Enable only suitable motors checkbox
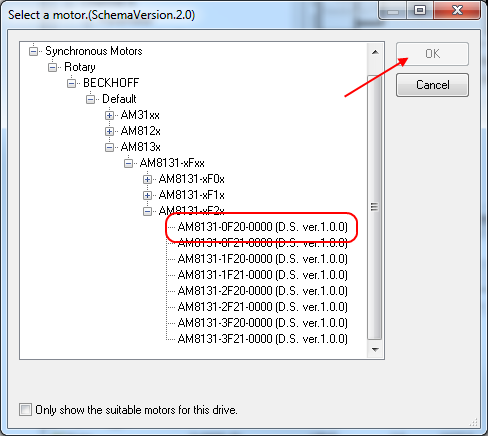 pyautogui.click(x=26, y=410)
